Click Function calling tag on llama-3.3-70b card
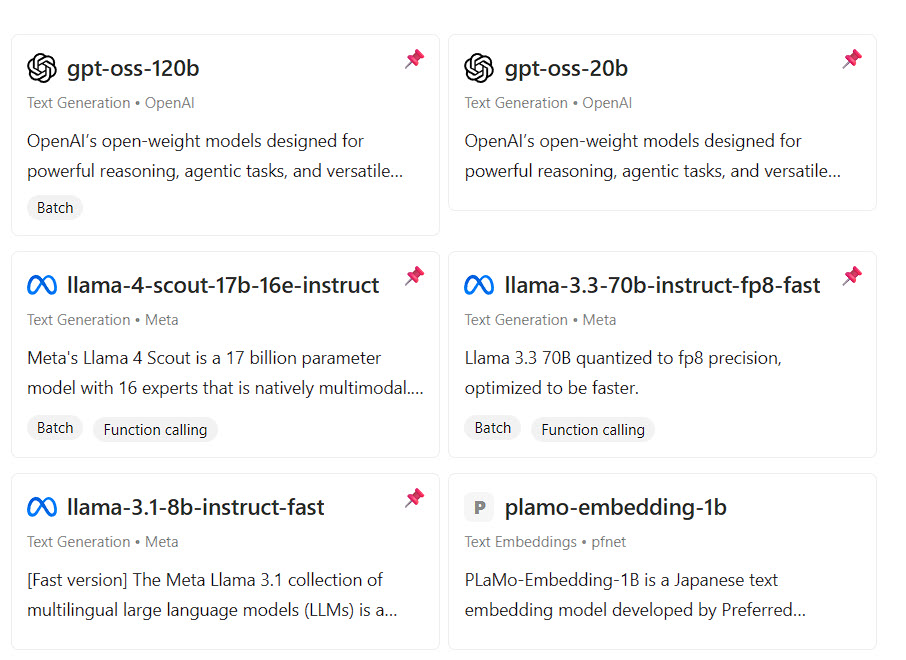 [593, 430]
